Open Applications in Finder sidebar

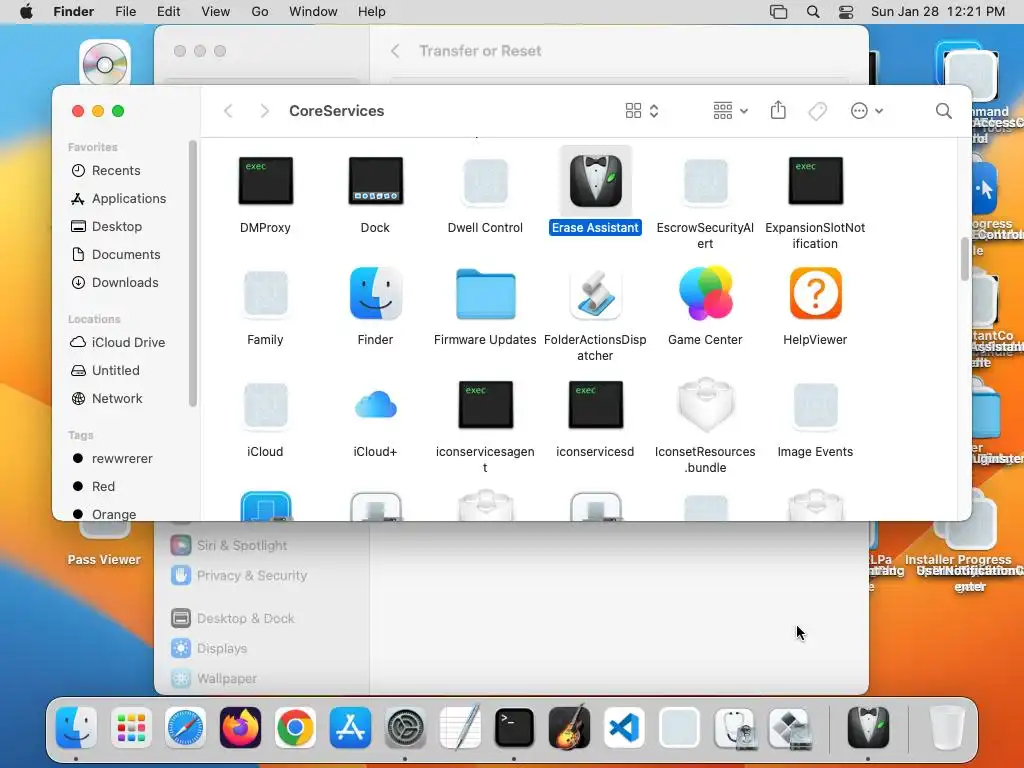tap(118, 199)
